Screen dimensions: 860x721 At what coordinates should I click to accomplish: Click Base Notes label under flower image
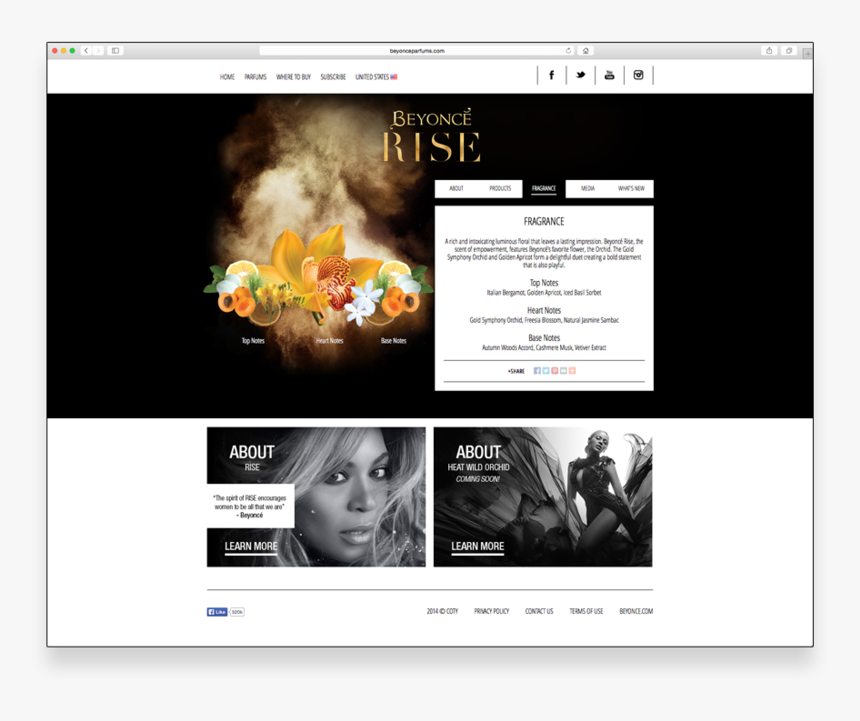point(394,341)
